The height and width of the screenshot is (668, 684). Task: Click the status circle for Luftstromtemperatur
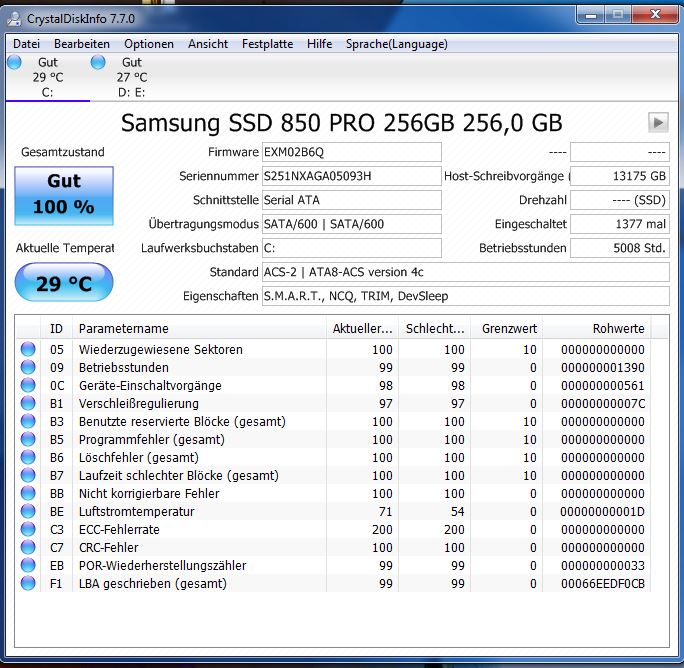tap(28, 511)
